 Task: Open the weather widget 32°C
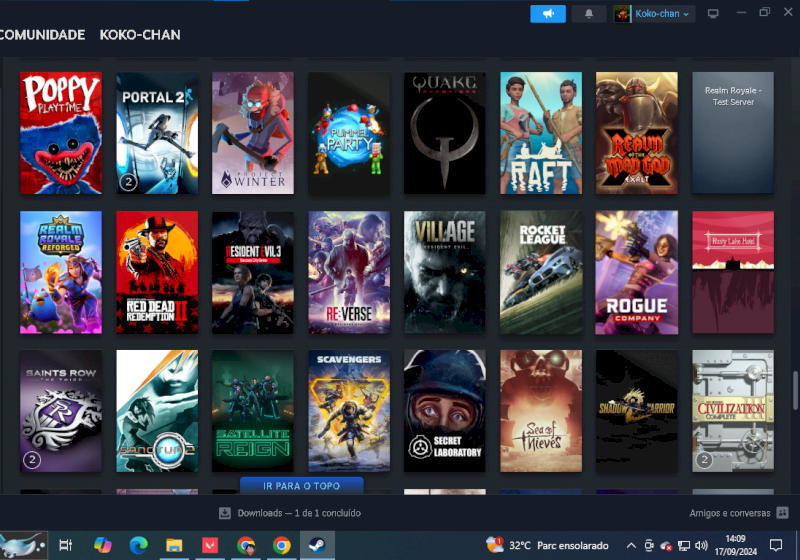point(547,545)
